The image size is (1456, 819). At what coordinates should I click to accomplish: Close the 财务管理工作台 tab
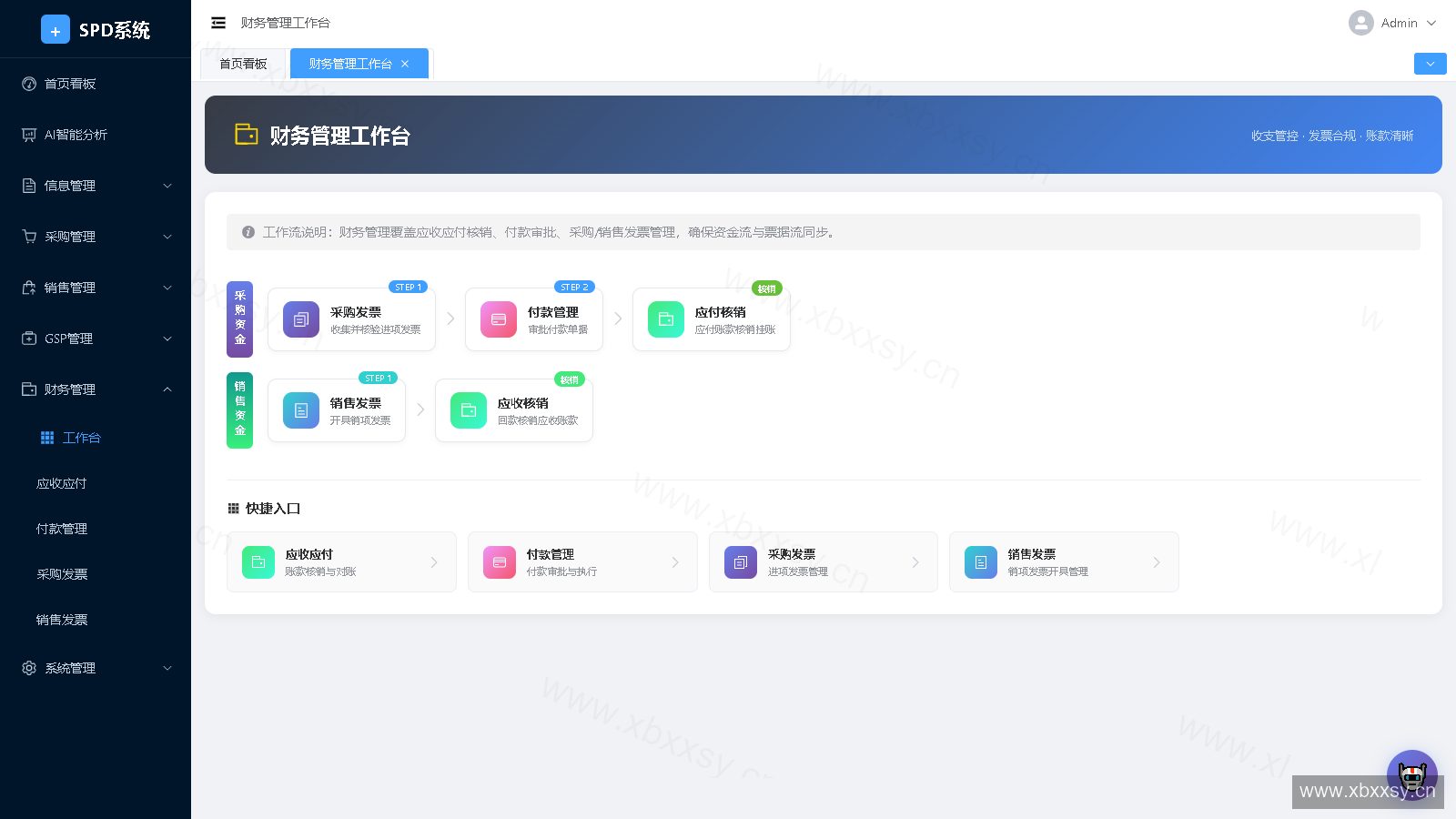click(x=405, y=64)
